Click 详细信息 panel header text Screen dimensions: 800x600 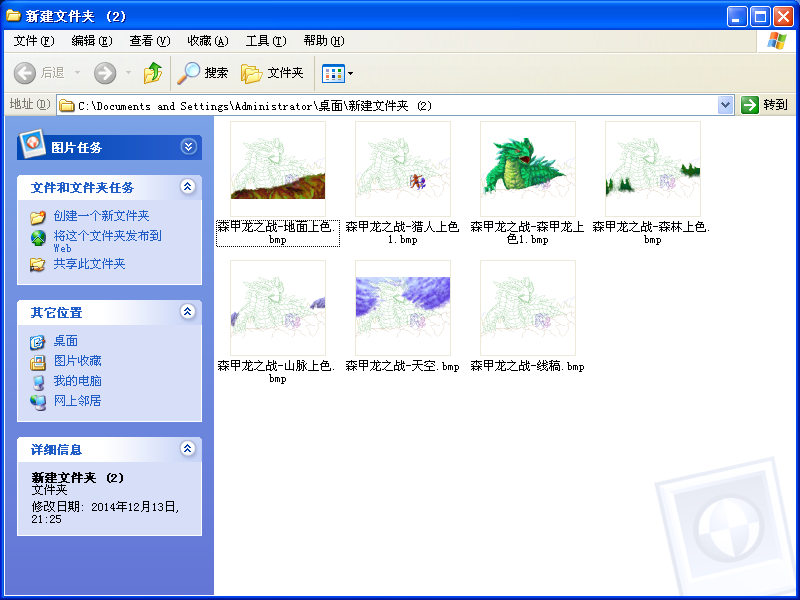(56, 449)
